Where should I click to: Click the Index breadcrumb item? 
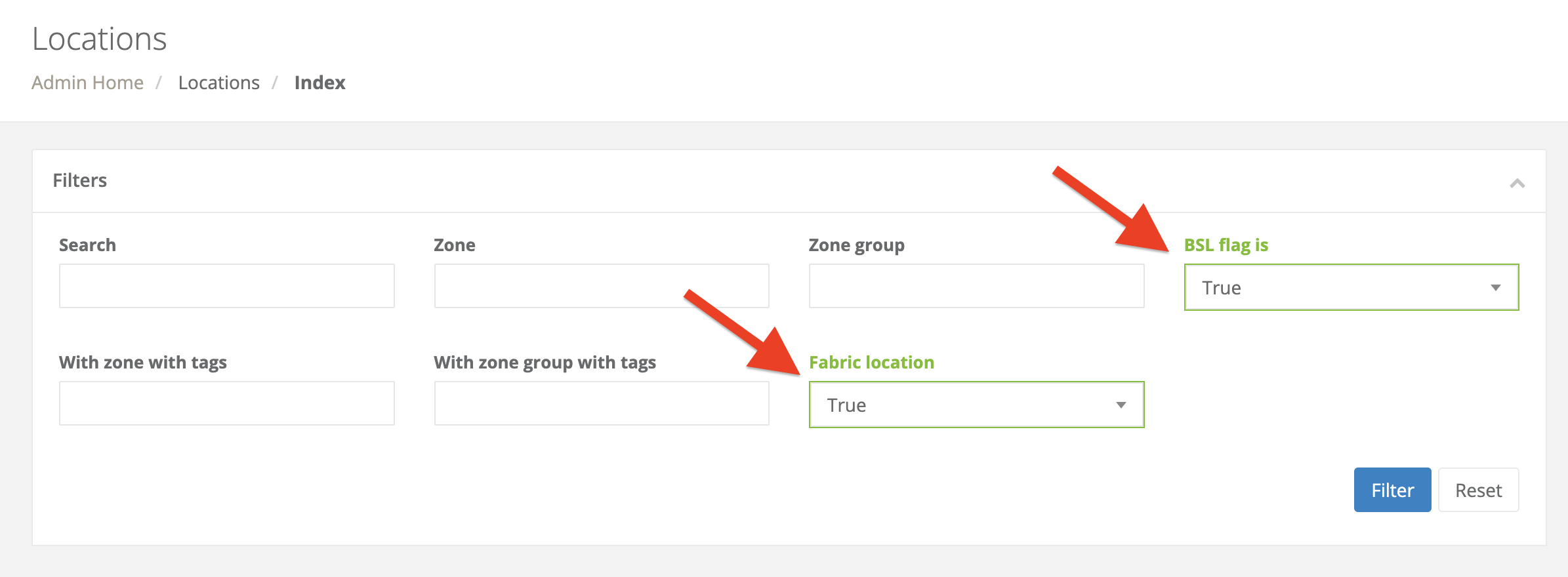click(x=320, y=83)
